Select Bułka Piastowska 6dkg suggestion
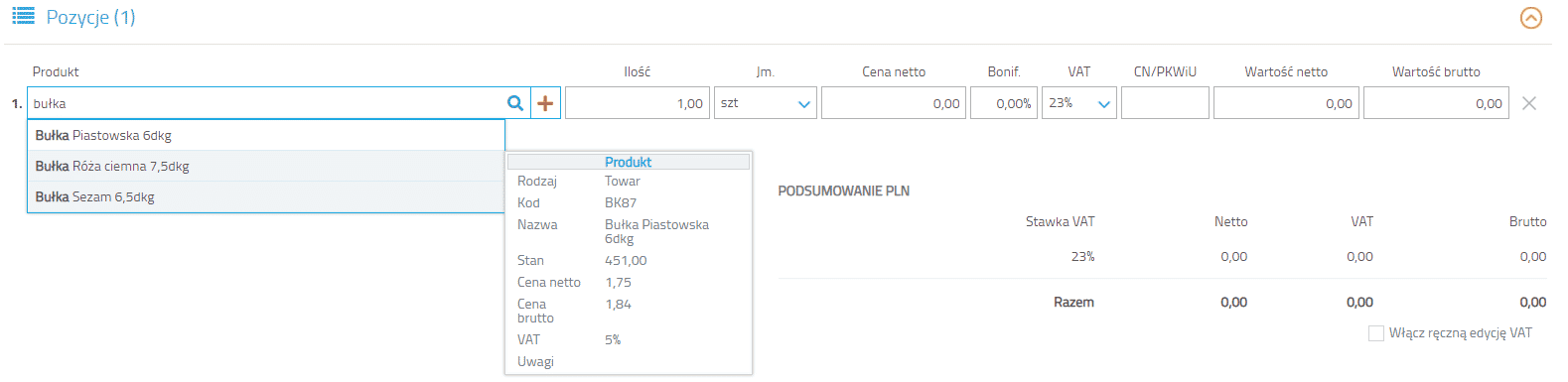This screenshot has height=382, width=1568. pyautogui.click(x=266, y=135)
